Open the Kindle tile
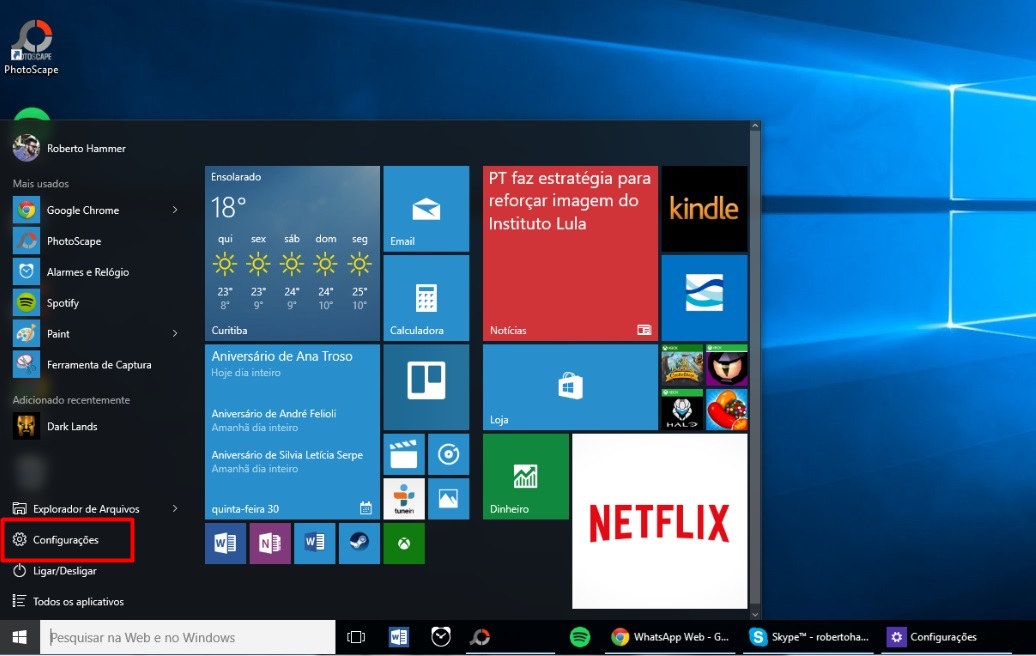The image size is (1036, 656). point(704,209)
